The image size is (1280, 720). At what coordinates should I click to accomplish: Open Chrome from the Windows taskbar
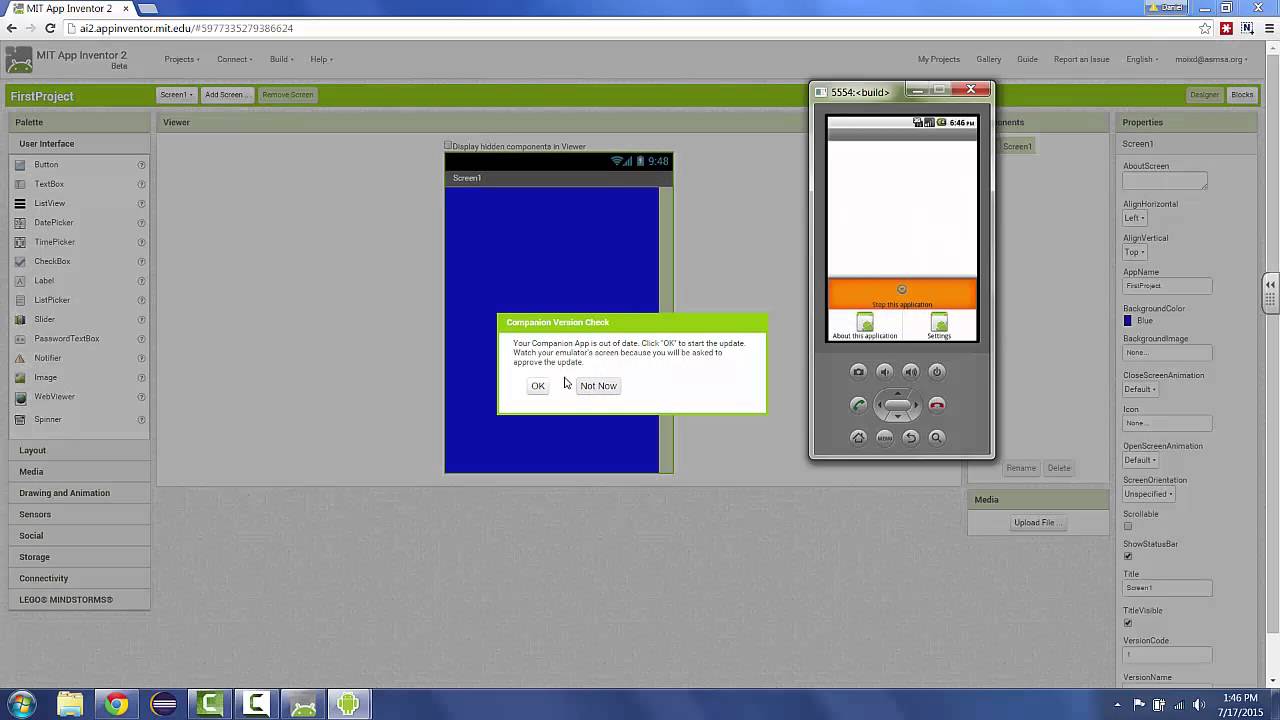click(116, 705)
